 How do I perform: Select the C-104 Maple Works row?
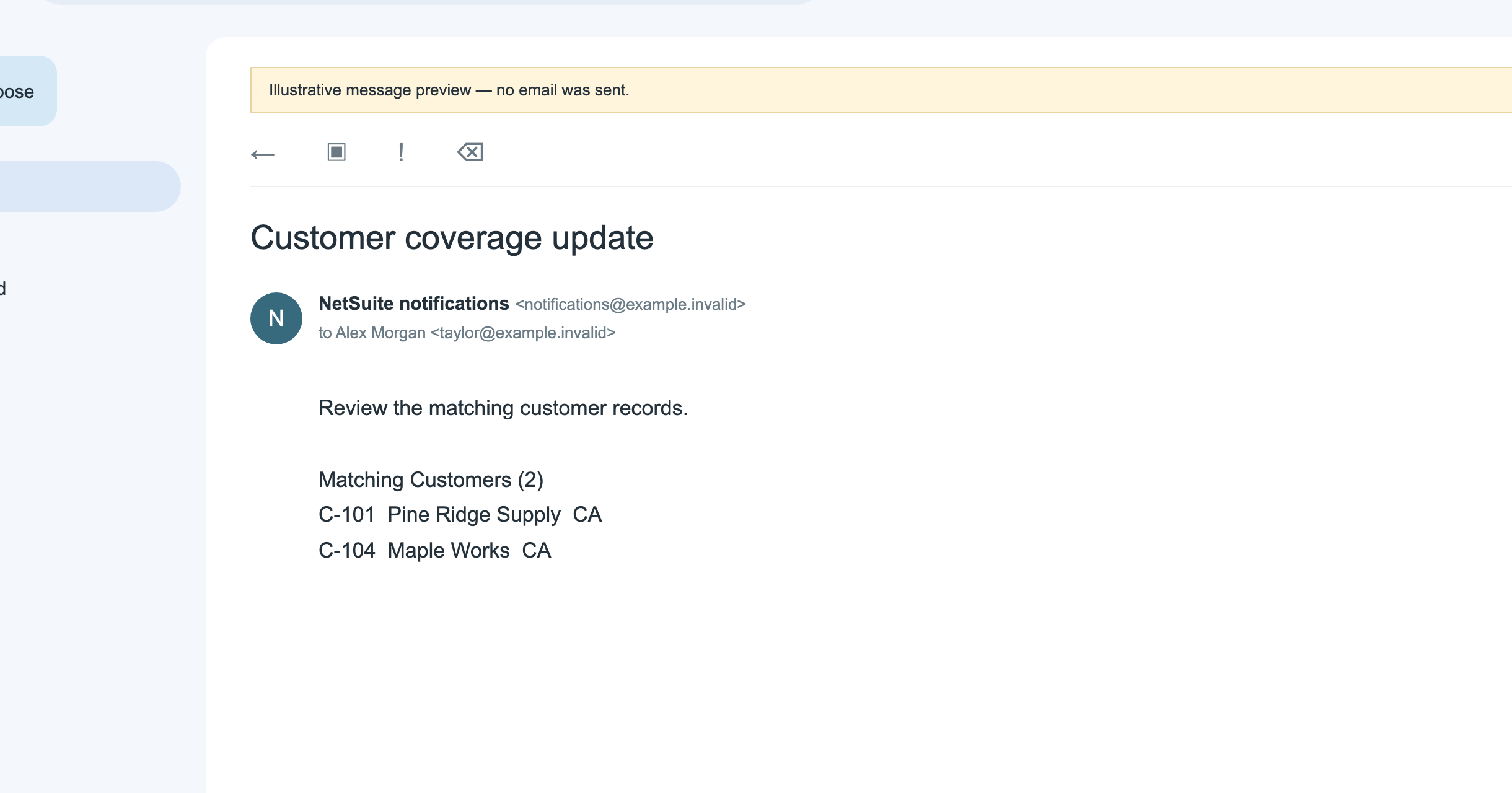point(434,551)
